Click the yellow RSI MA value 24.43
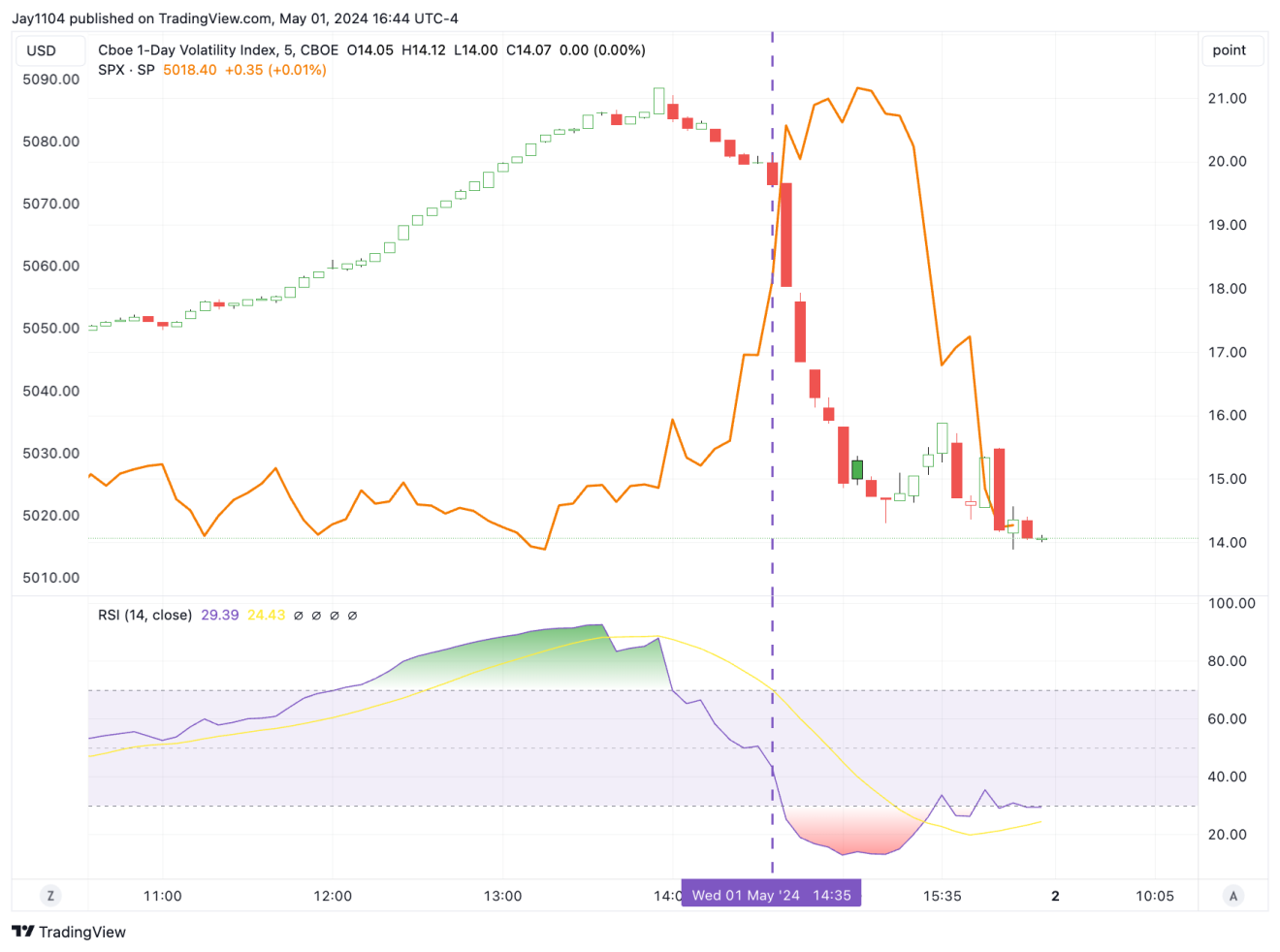This screenshot has height=952, width=1280. 267,615
